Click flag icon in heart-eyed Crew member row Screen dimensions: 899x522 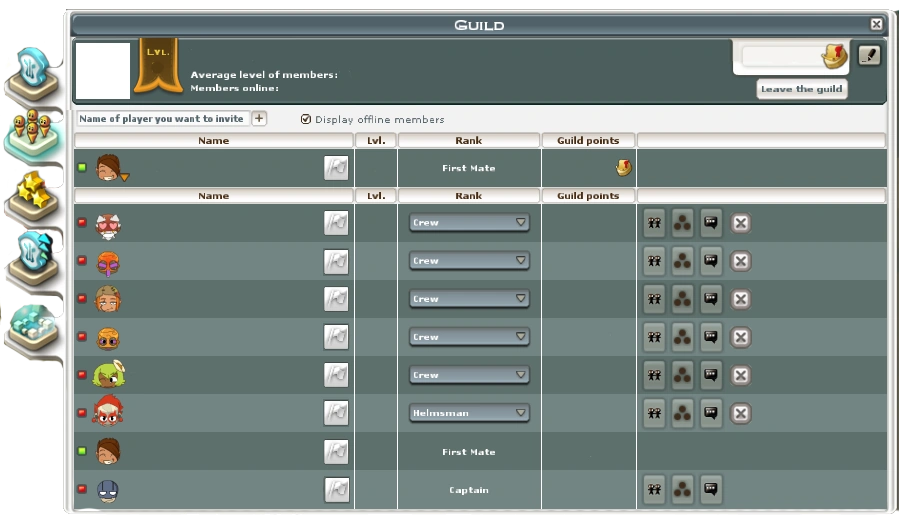pos(336,223)
